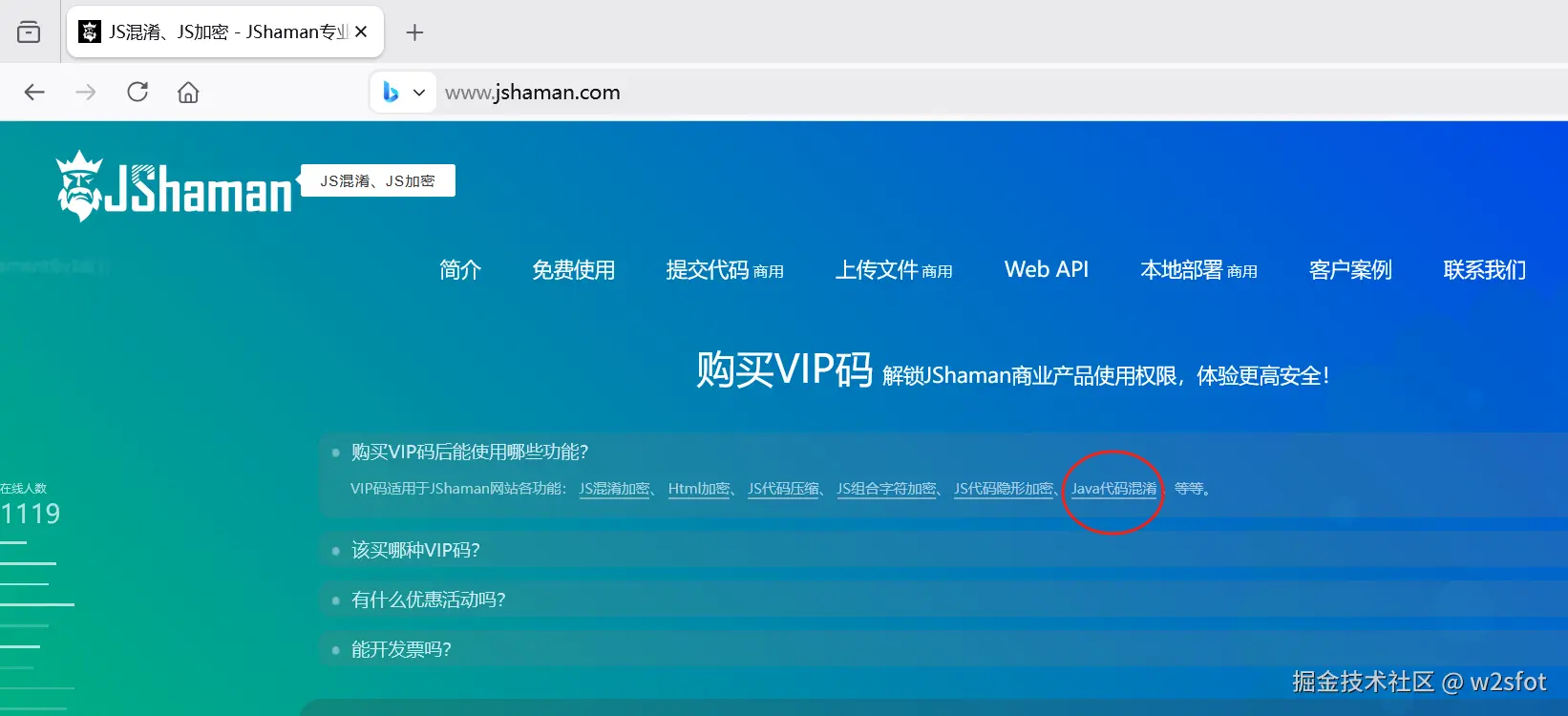Open the 本地部署 商用 menu item
Image resolution: width=1568 pixels, height=716 pixels.
(1198, 270)
